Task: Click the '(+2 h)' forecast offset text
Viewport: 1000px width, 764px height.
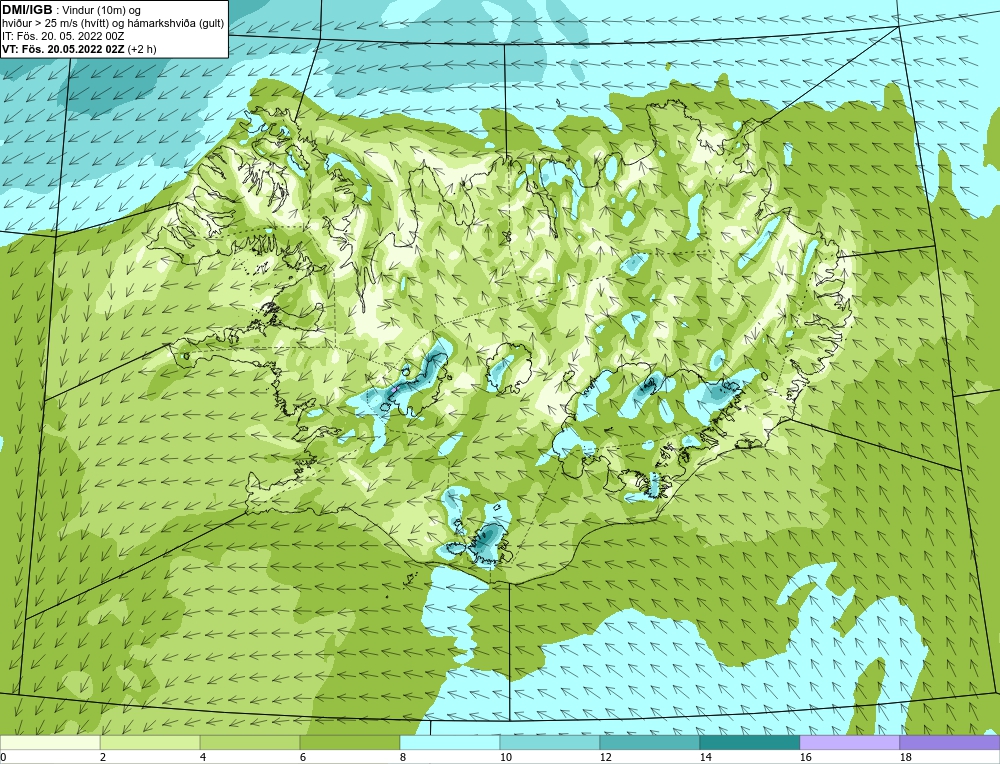Action: pyautogui.click(x=142, y=48)
